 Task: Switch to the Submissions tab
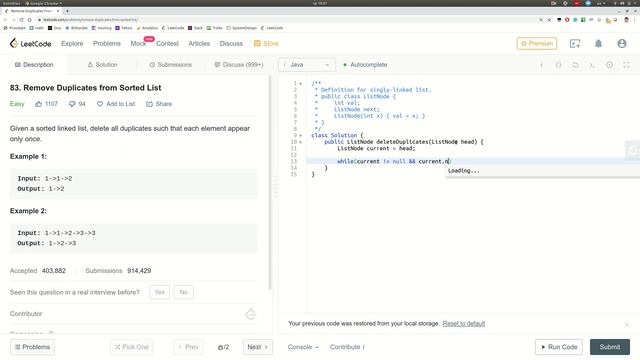click(x=171, y=64)
